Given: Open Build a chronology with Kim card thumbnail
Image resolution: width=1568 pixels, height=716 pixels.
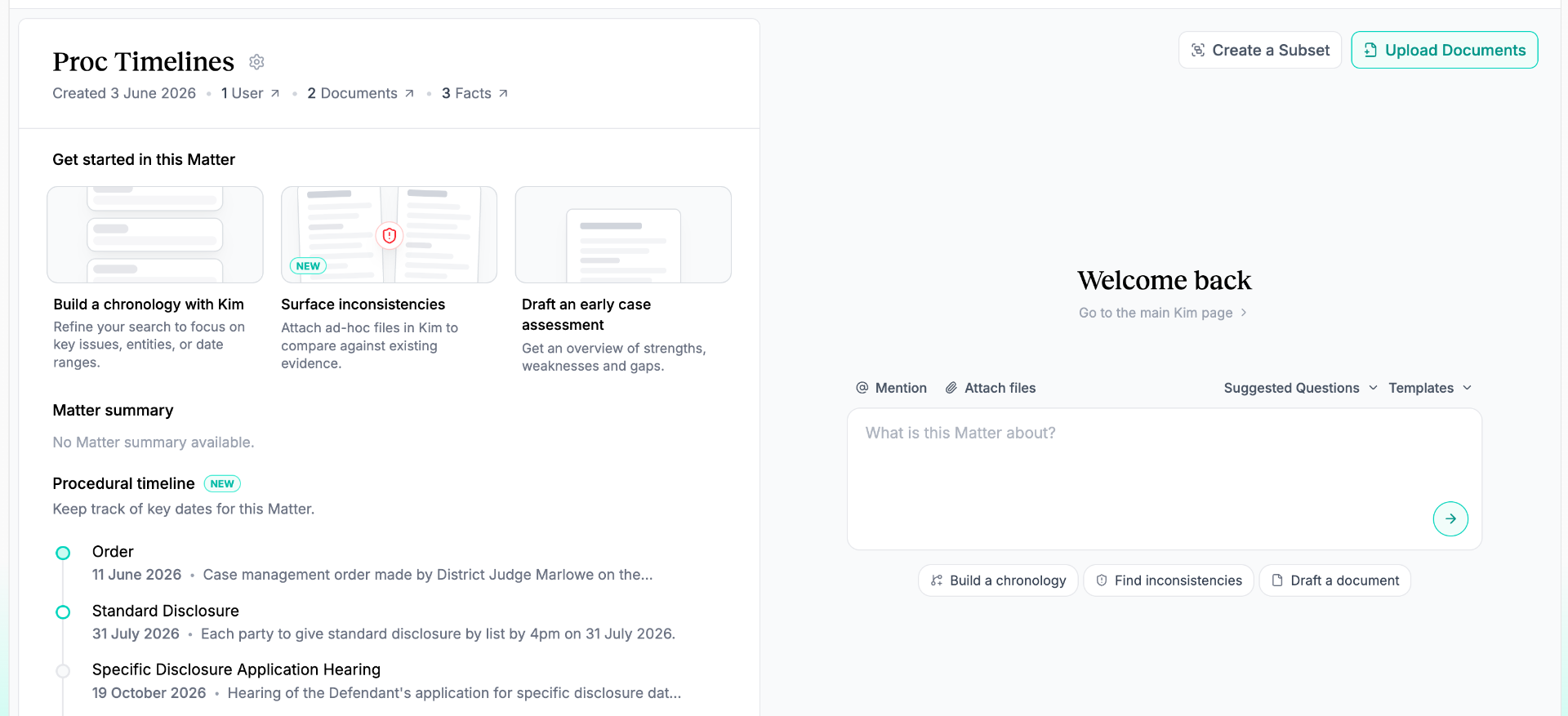Looking at the screenshot, I should [x=155, y=234].
